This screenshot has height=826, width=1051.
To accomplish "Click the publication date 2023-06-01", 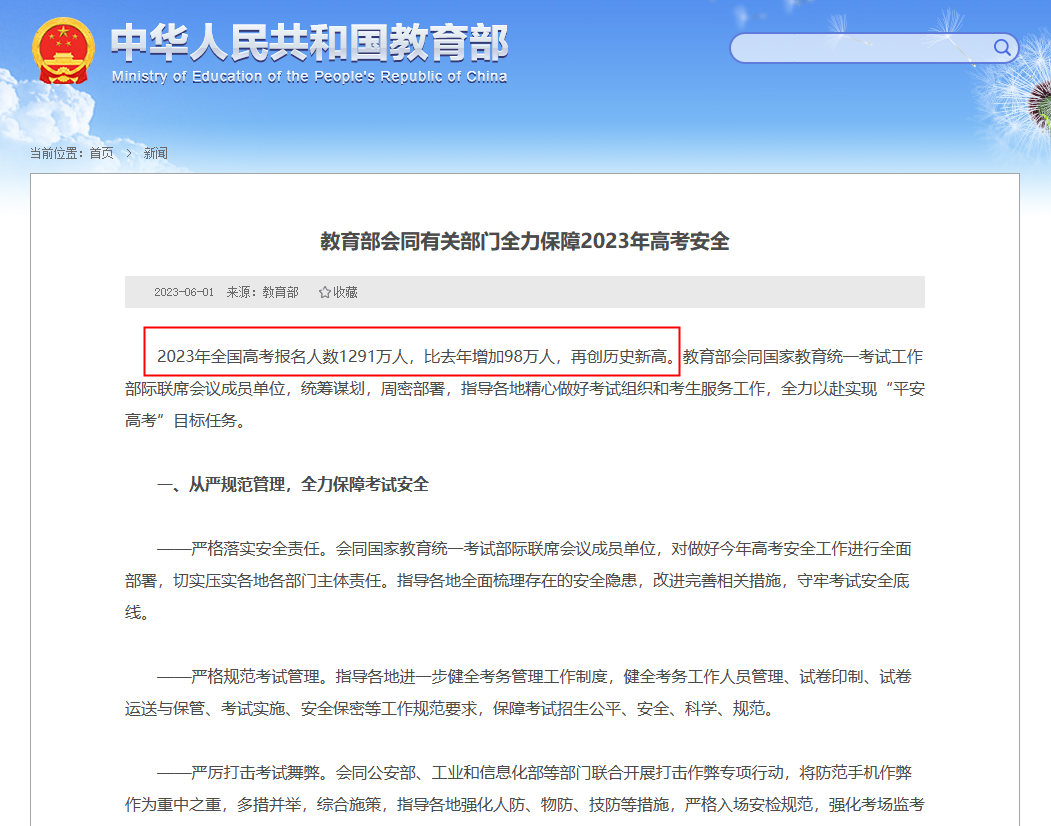I will [184, 292].
